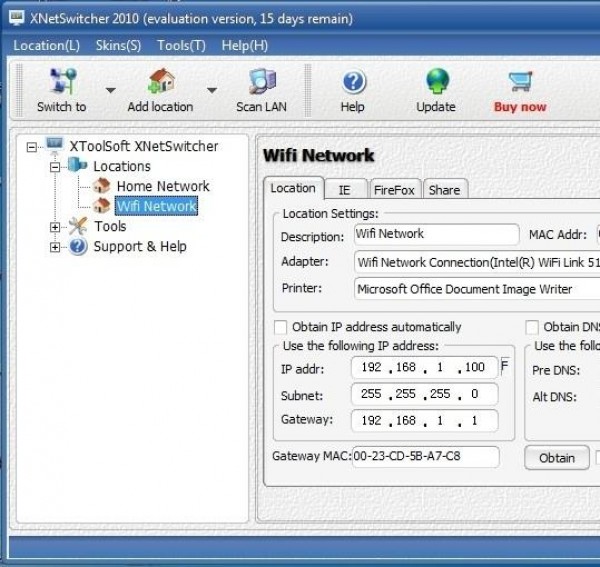Open the Switch to dropdown arrow
Viewport: 600px width, 567px height.
click(111, 90)
